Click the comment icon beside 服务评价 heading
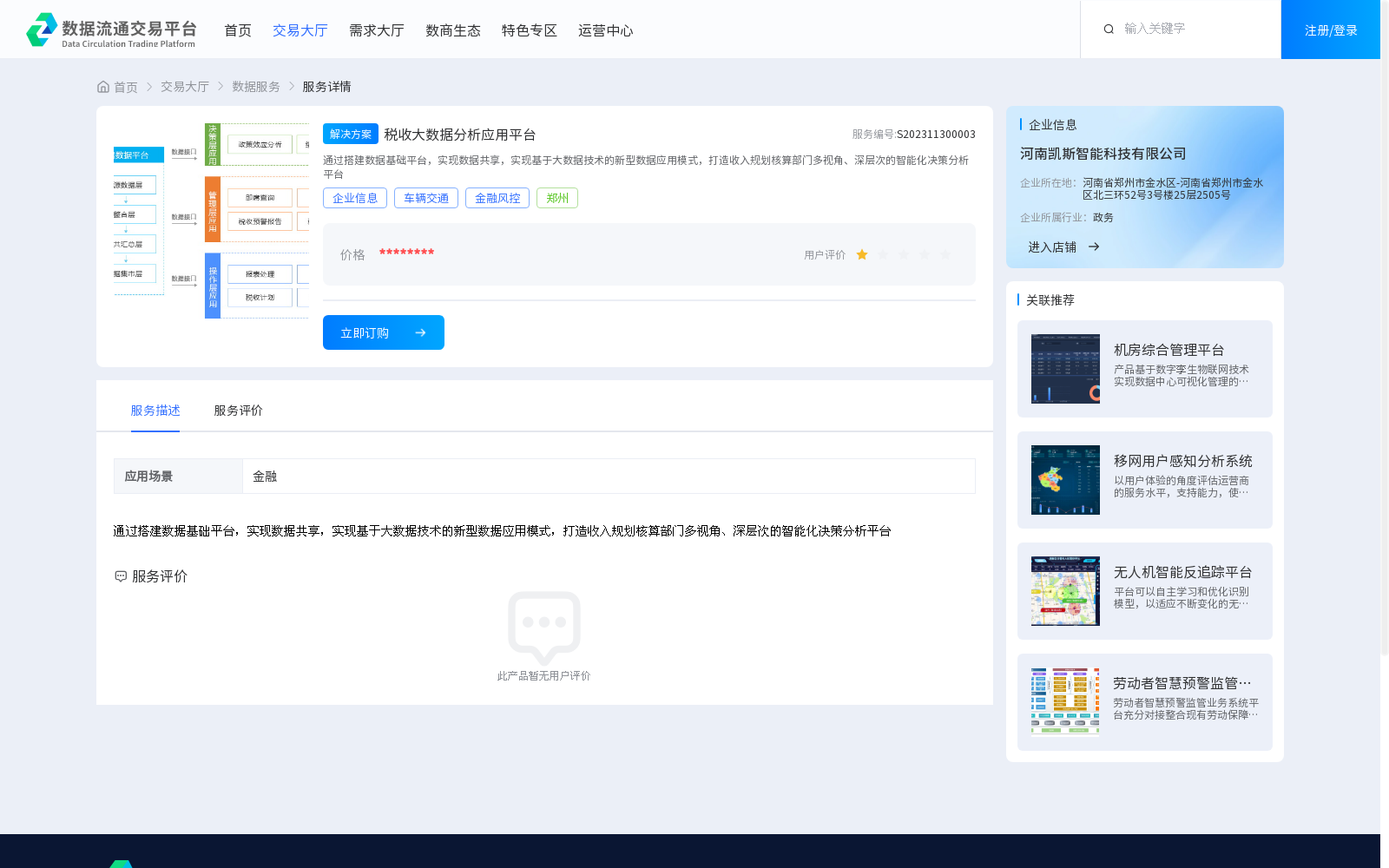The height and width of the screenshot is (868, 1389). tap(121, 576)
